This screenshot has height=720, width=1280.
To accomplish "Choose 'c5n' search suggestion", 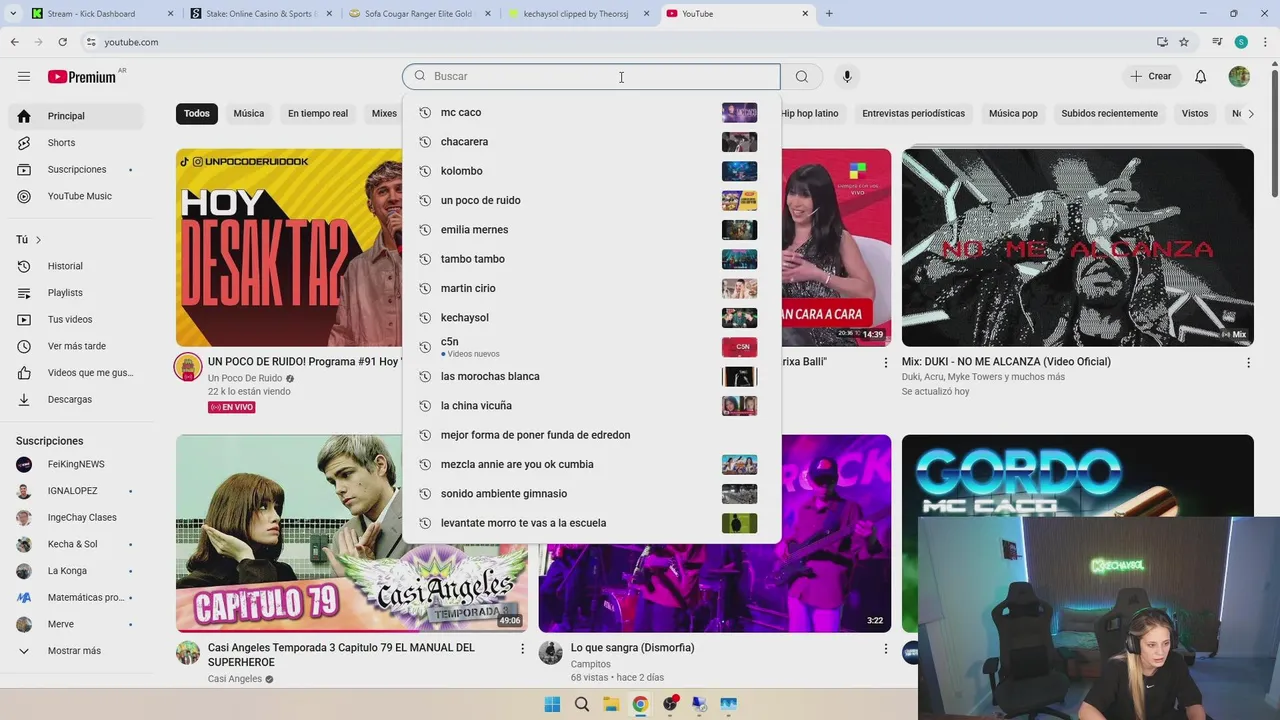I will click(x=590, y=347).
